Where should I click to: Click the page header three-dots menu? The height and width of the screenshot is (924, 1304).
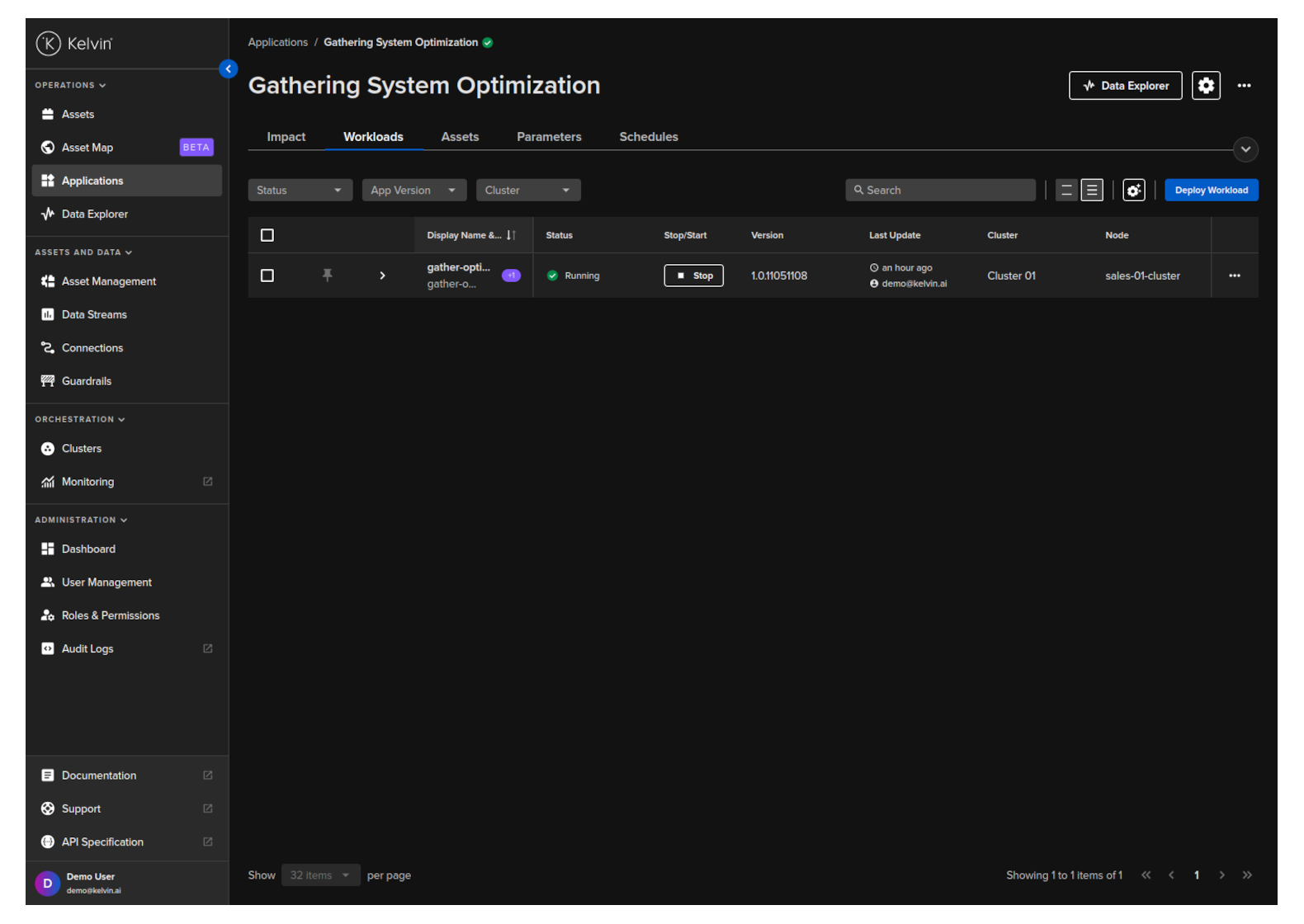[1244, 86]
